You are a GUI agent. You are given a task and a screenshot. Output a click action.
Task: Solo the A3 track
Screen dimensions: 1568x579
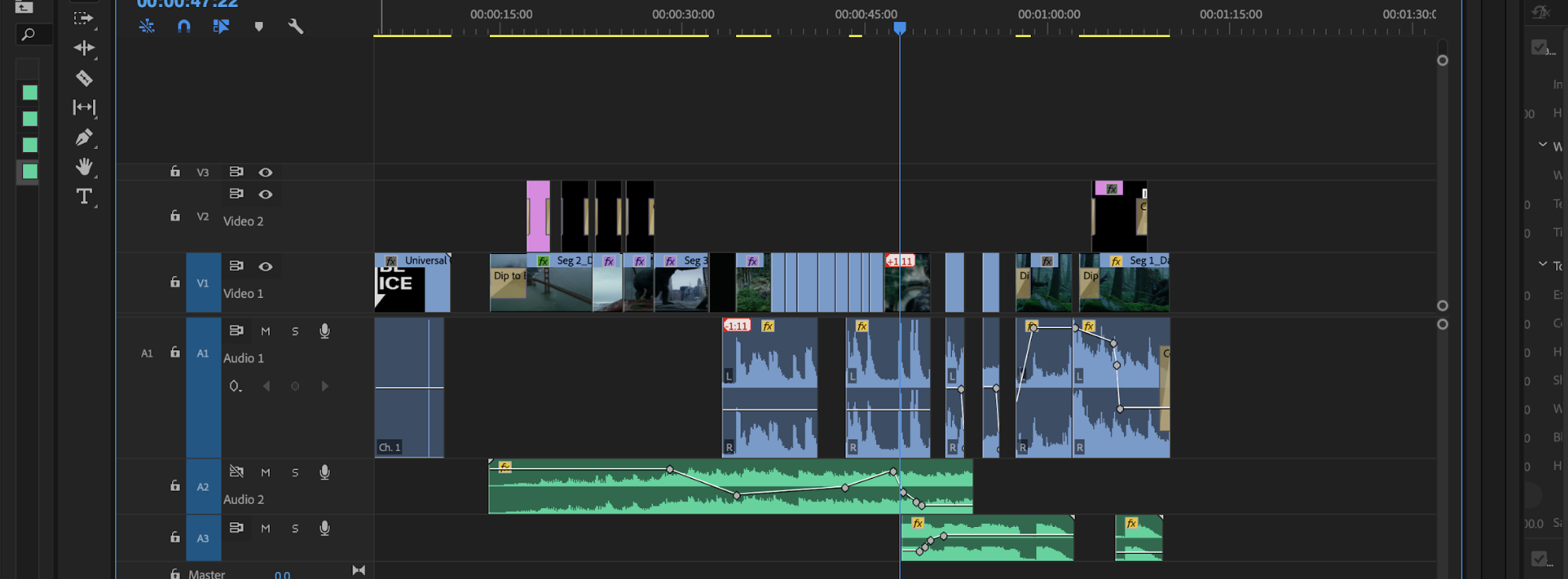[295, 529]
